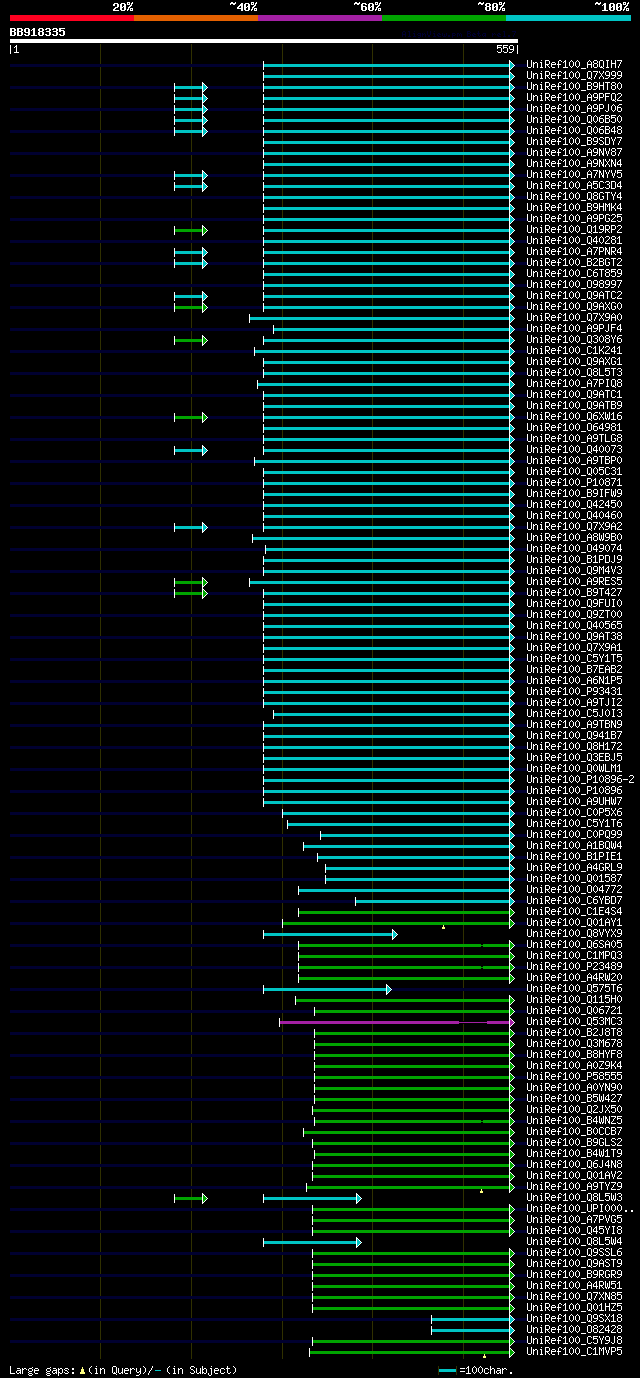640x1378 pixels.
Task: Select the UniRef100_A5C3D4 label
Action: pos(575,185)
